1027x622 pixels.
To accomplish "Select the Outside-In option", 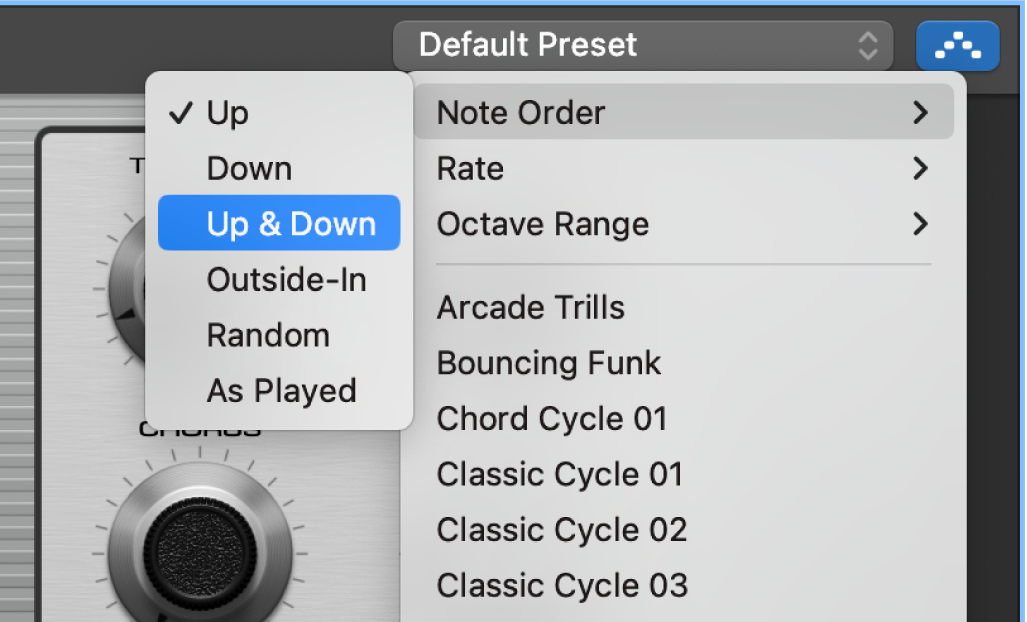I will 286,279.
